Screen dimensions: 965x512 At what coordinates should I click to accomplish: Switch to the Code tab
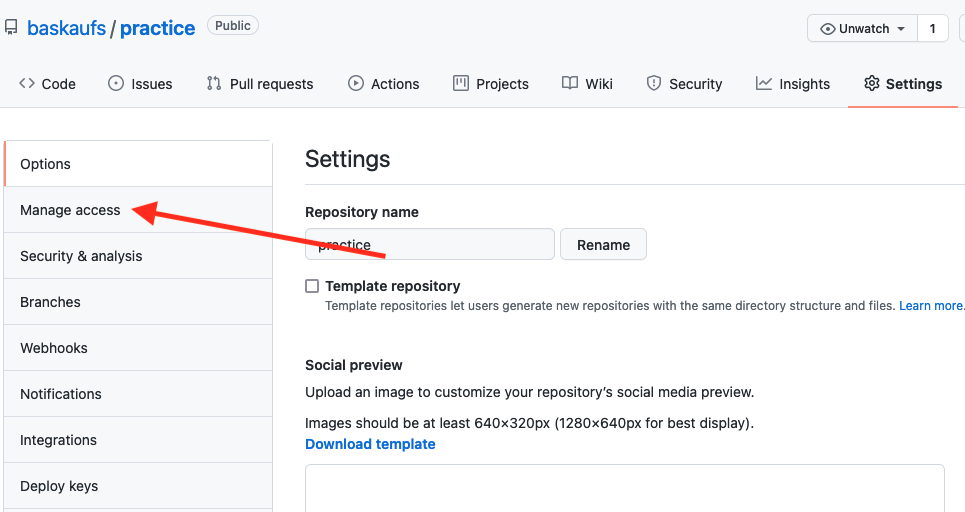pos(47,84)
